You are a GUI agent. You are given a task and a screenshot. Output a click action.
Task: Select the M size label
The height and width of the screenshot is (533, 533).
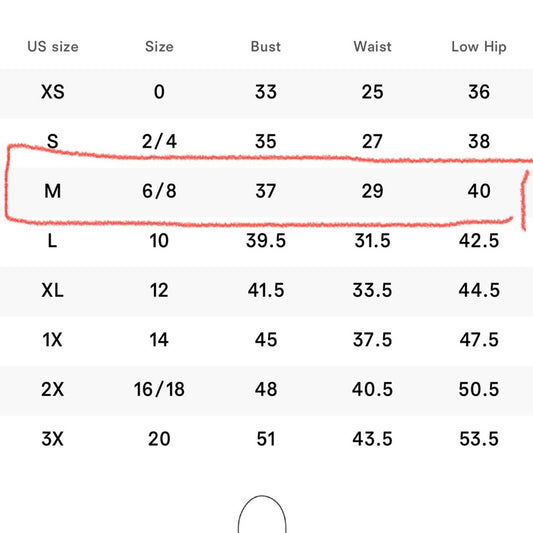click(53, 191)
